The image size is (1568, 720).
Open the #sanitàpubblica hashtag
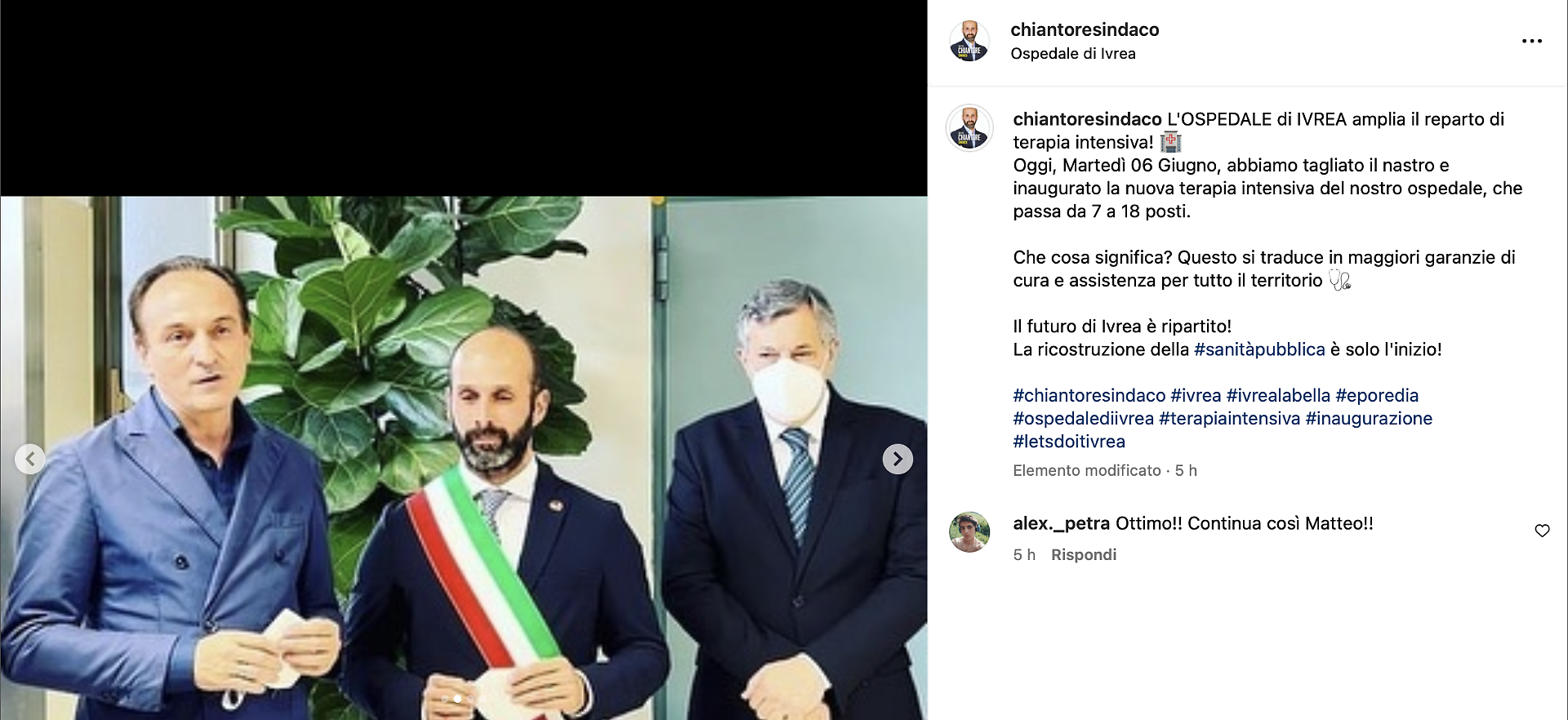pos(1259,349)
